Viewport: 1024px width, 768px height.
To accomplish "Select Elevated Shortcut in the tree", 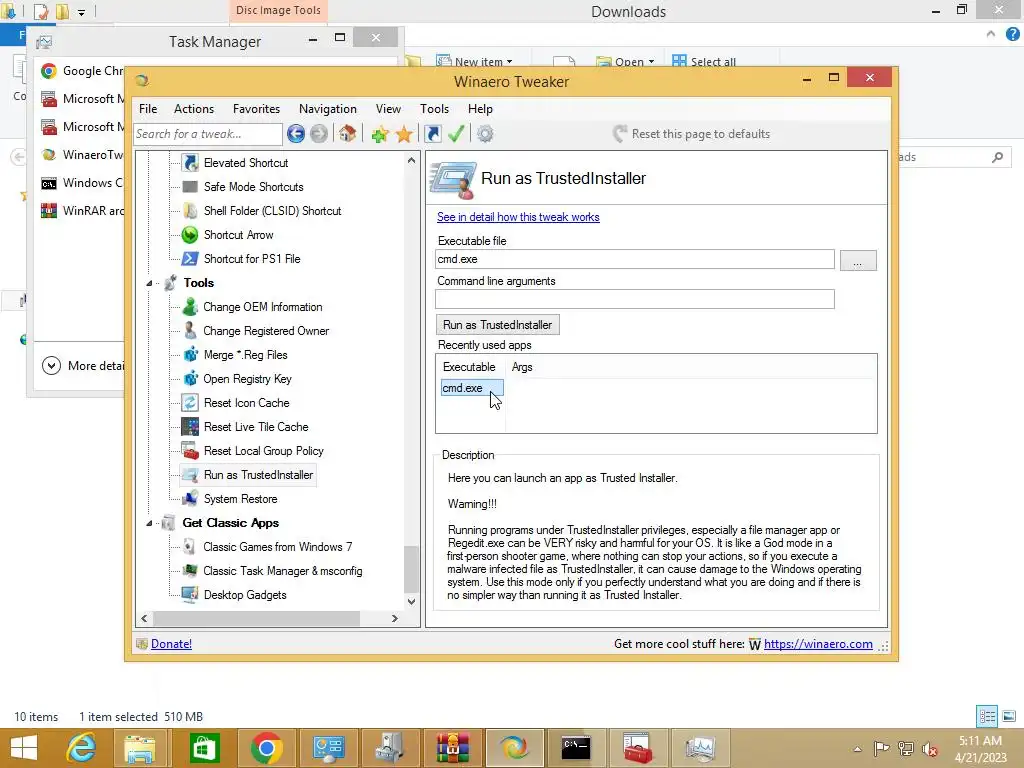I will click(x=246, y=163).
